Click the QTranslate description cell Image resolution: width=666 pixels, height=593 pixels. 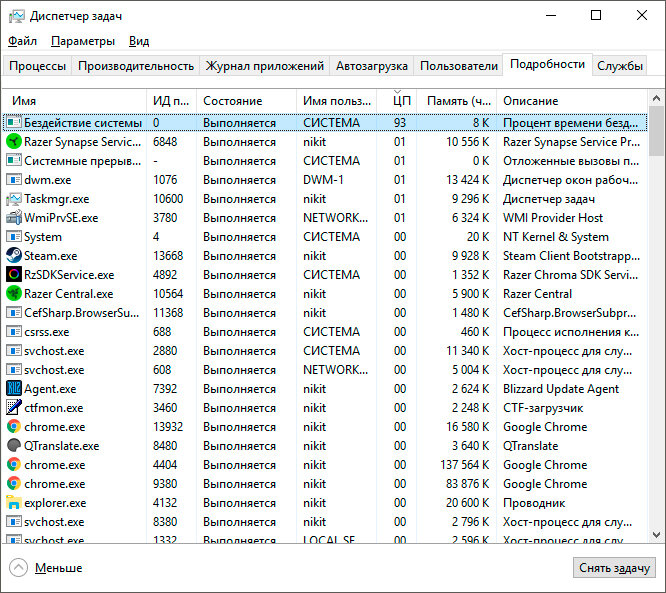tap(531, 446)
